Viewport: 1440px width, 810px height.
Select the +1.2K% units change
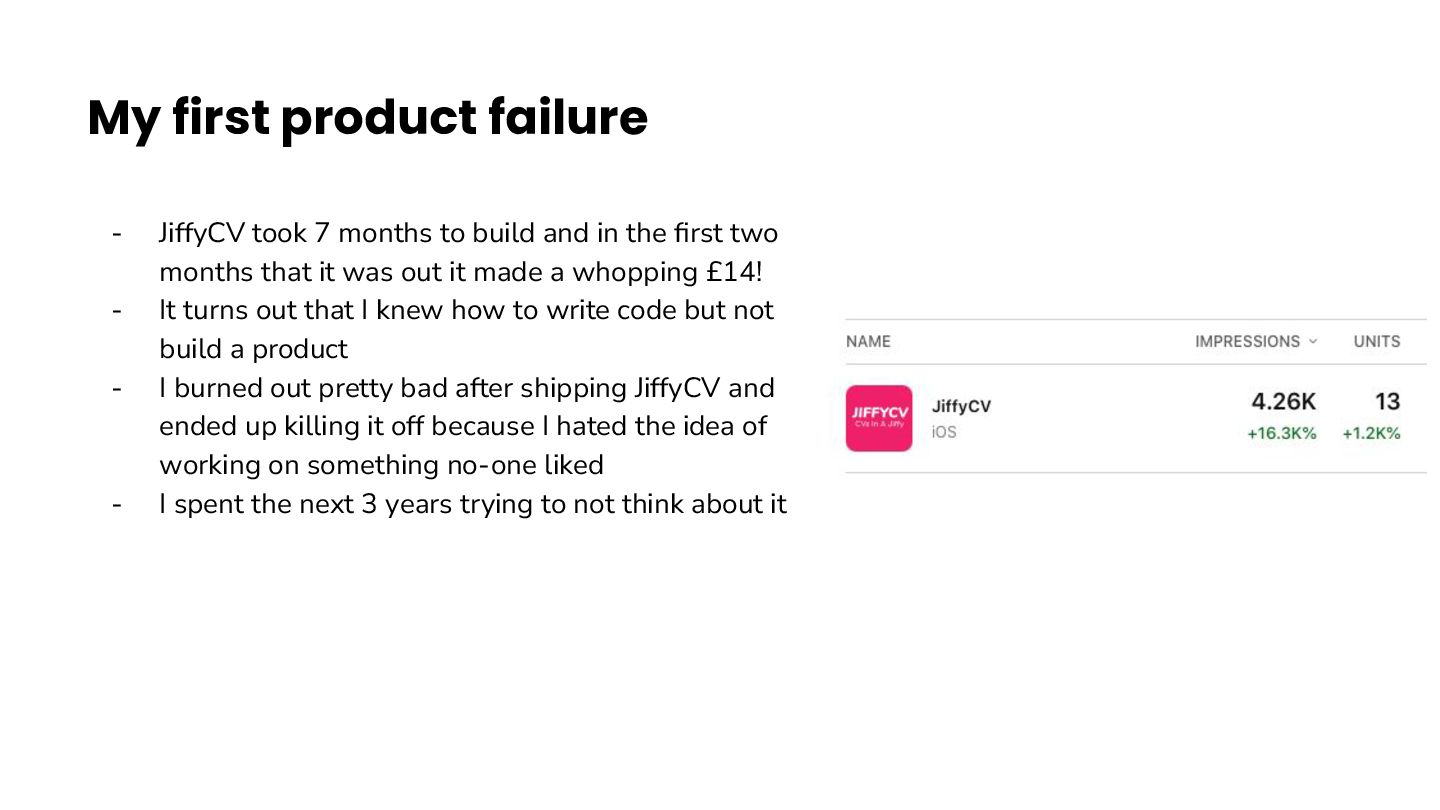tap(1371, 434)
